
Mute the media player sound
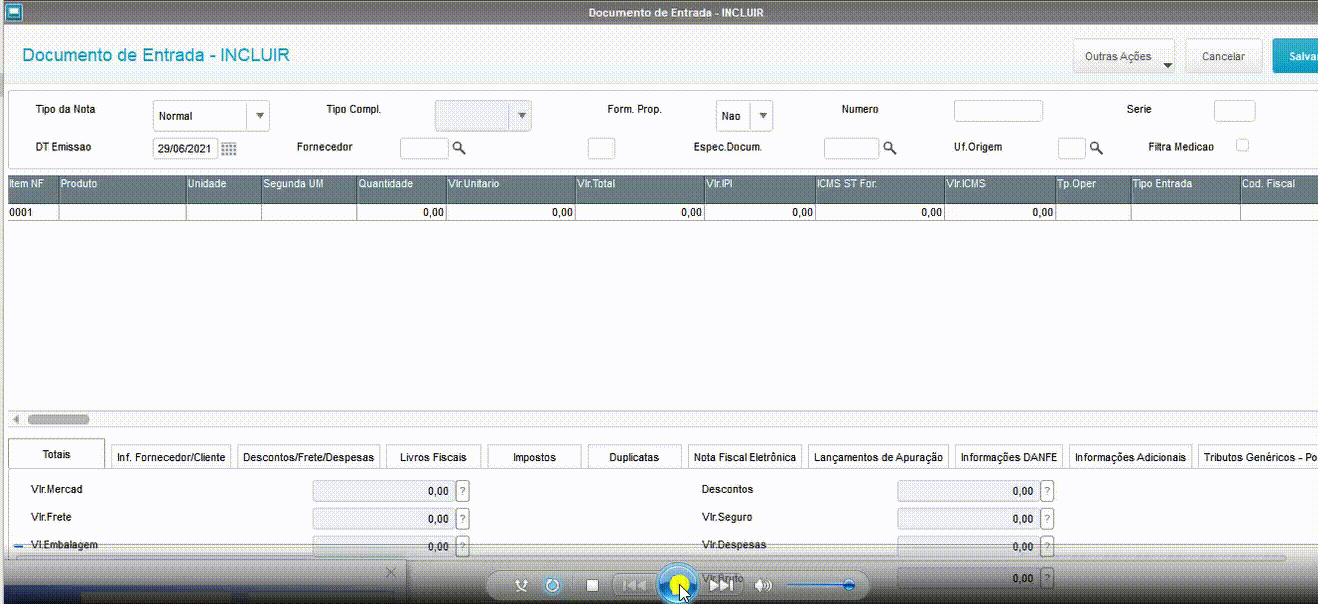pyautogui.click(x=763, y=585)
